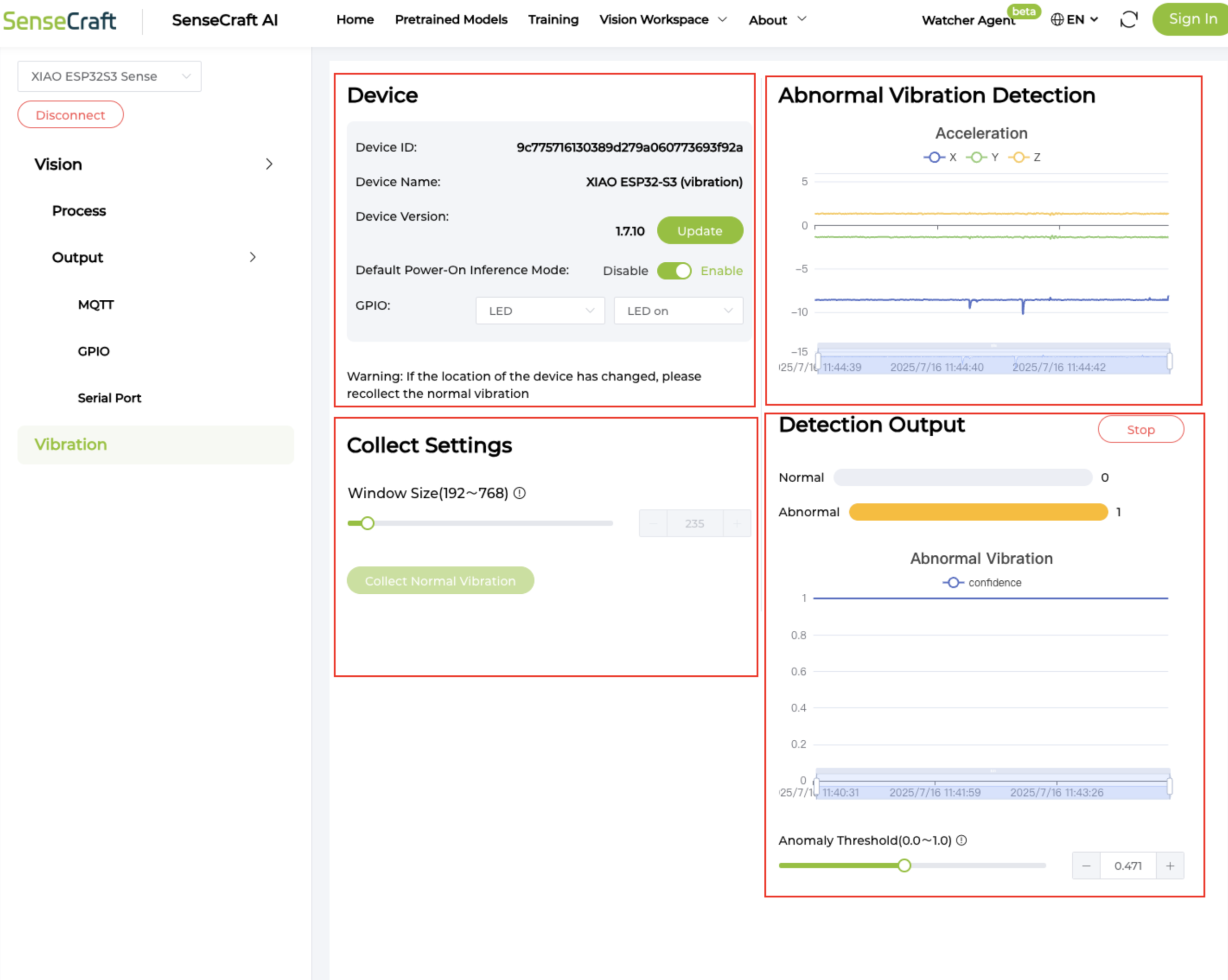Toggle Z series in Acceleration legend
The height and width of the screenshot is (980, 1228).
tap(1025, 157)
